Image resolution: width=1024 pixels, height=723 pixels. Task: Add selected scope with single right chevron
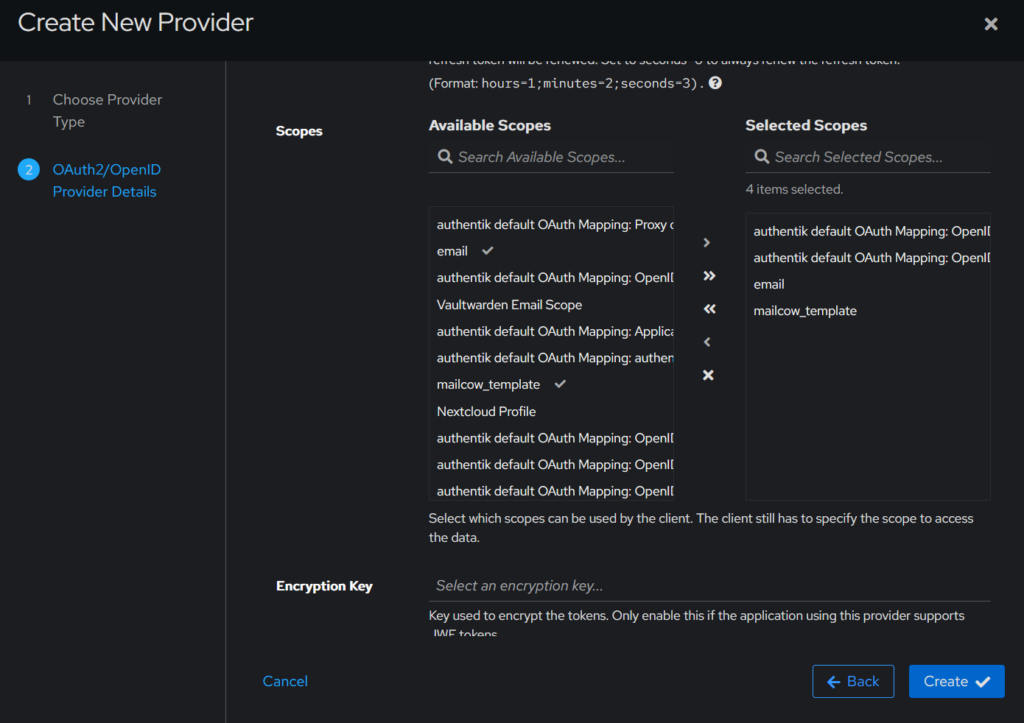click(707, 242)
